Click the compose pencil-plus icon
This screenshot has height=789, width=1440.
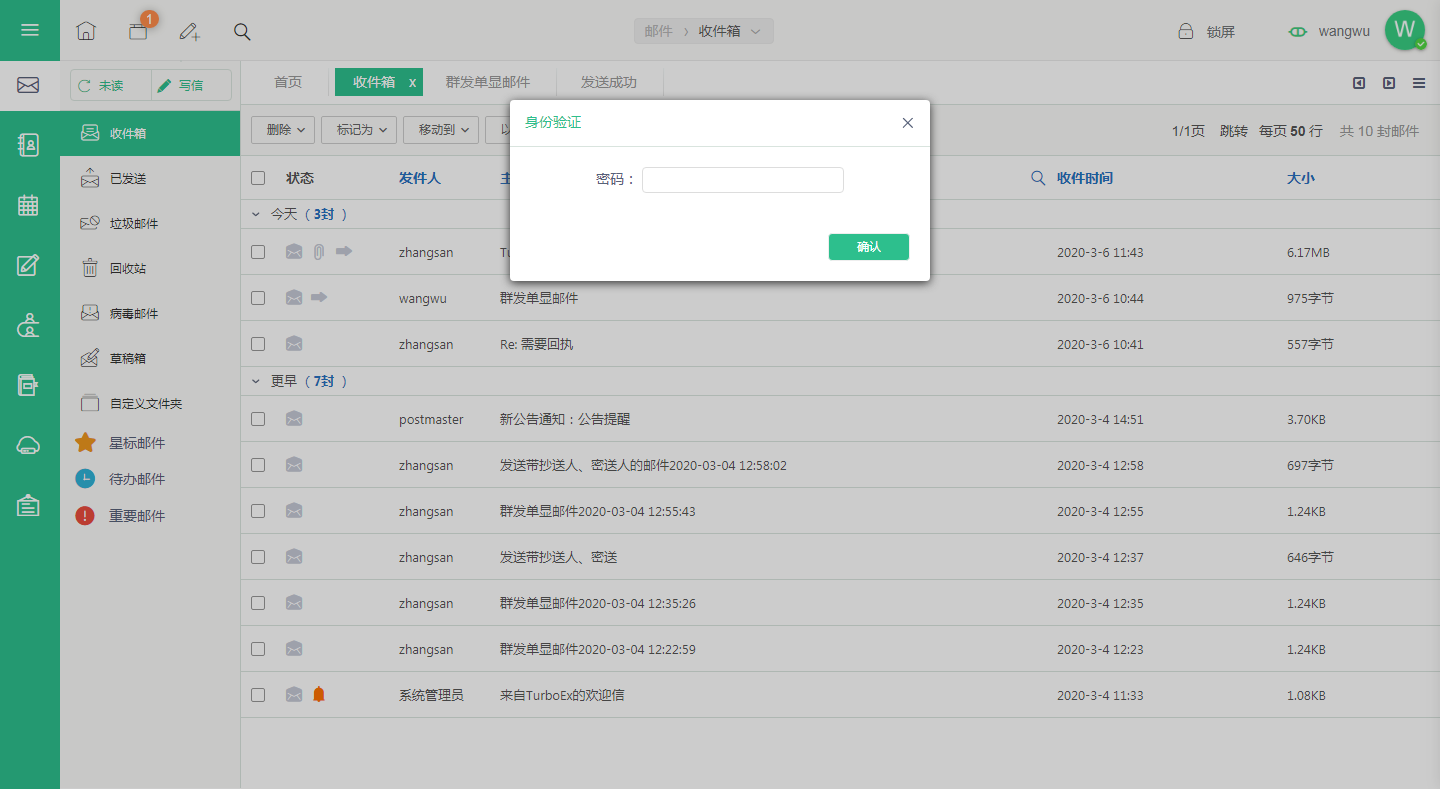190,31
